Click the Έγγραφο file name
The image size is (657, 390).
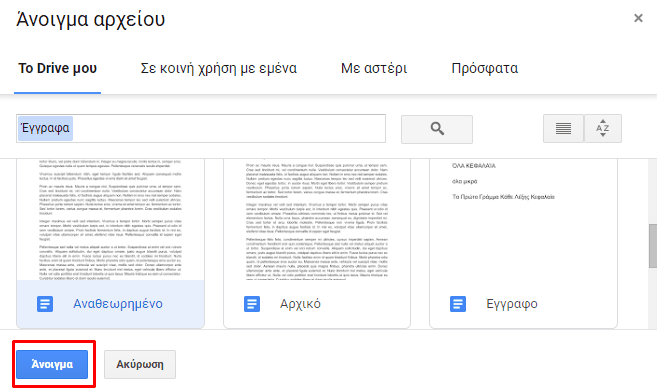pyautogui.click(x=512, y=304)
